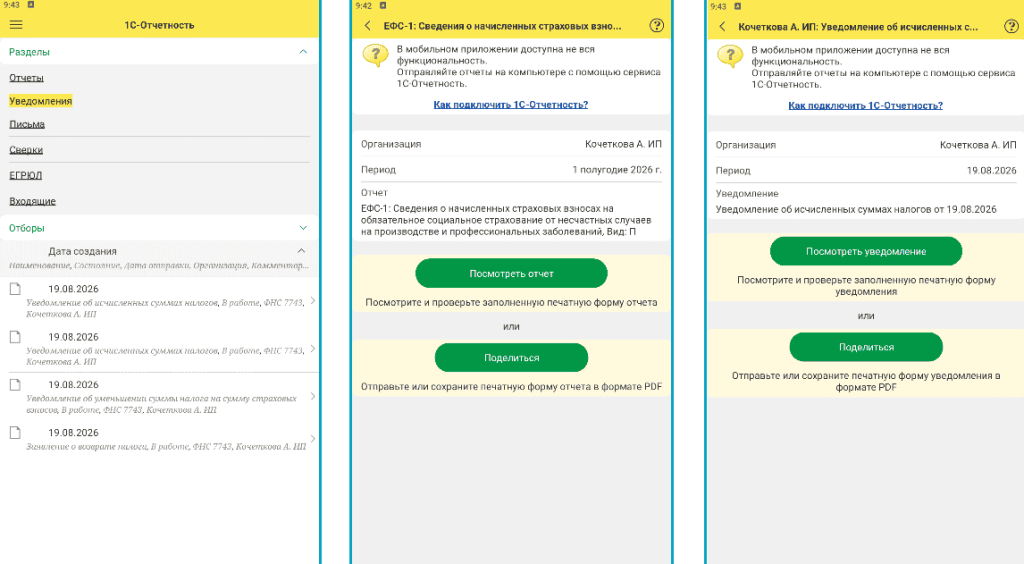
Task: Click document icon of Заявление о возврате налога entry
Action: point(15,432)
